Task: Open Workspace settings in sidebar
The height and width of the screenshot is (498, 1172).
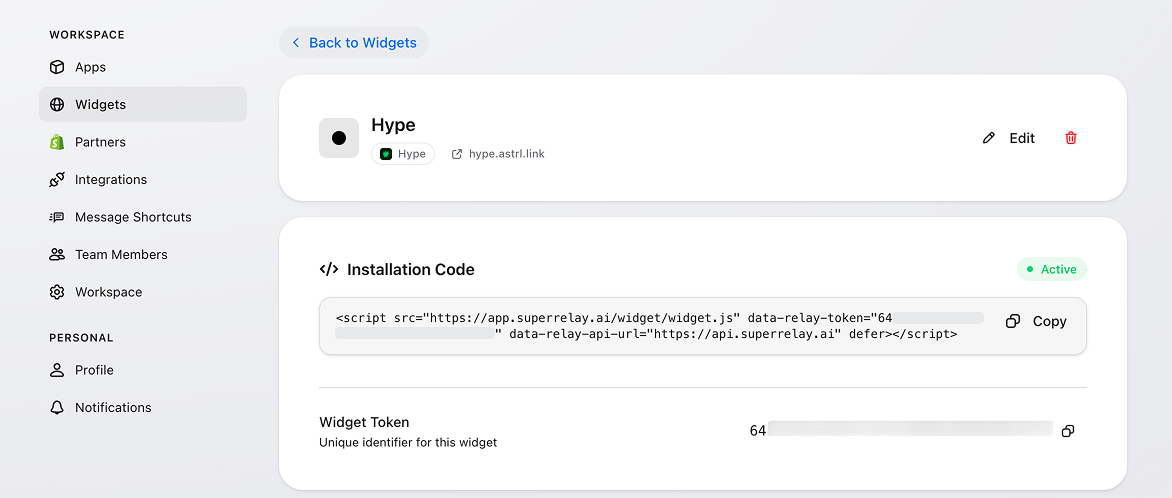Action: (108, 292)
